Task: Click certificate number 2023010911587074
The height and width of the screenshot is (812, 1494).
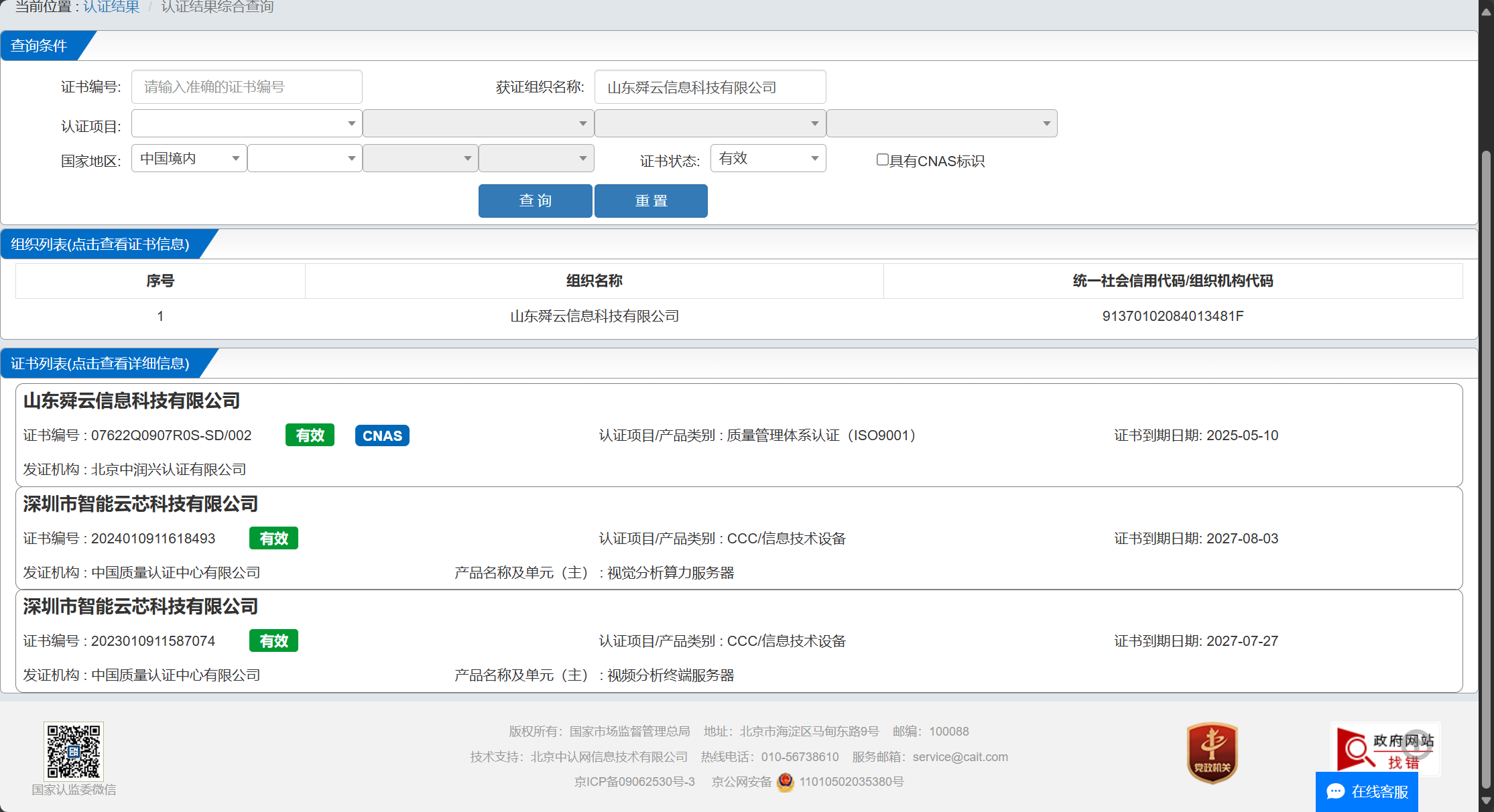Action: pyautogui.click(x=153, y=641)
